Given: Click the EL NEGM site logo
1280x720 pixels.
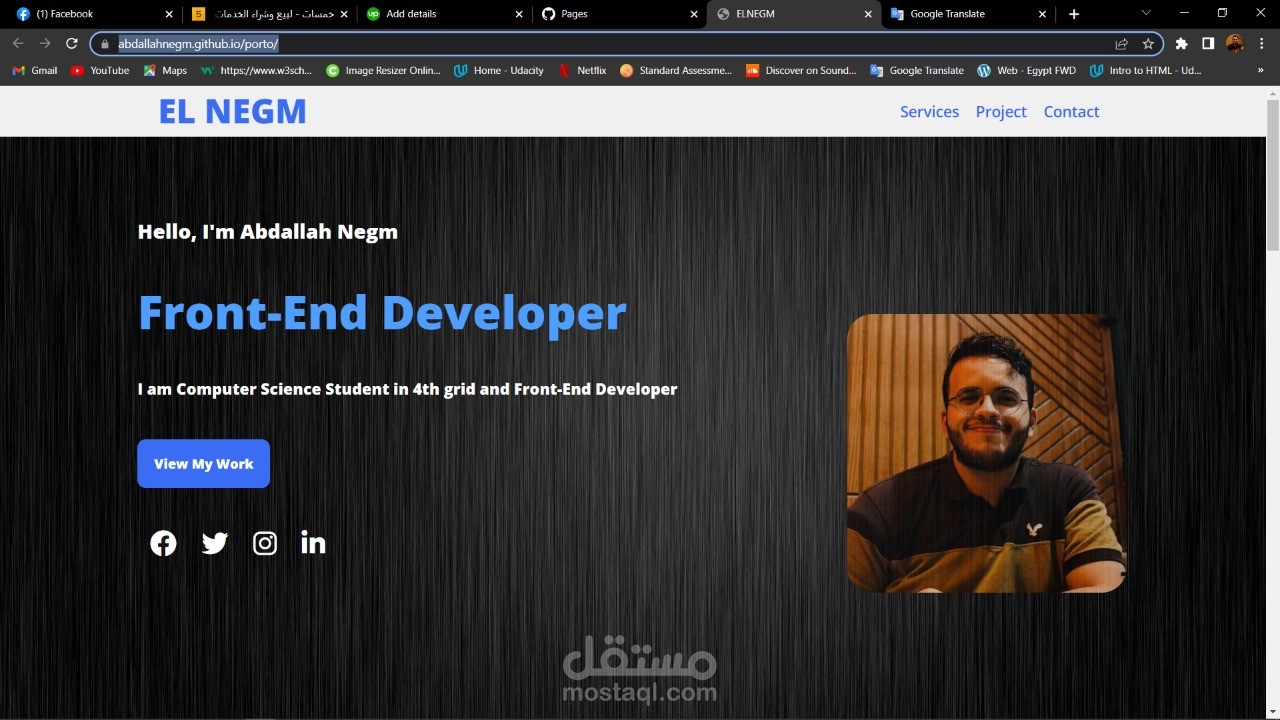Looking at the screenshot, I should (232, 112).
